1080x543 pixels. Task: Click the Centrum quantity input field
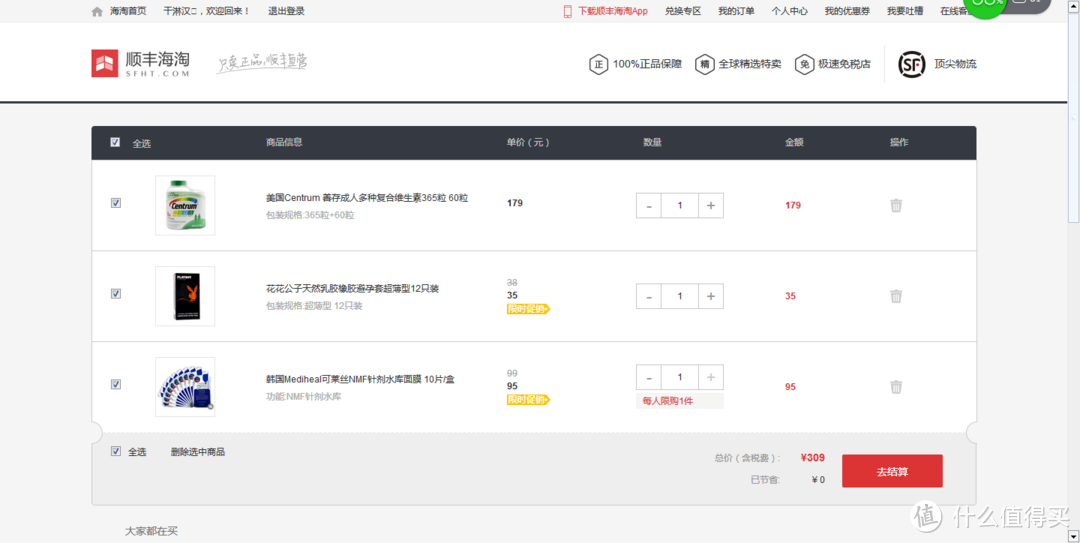coord(680,205)
